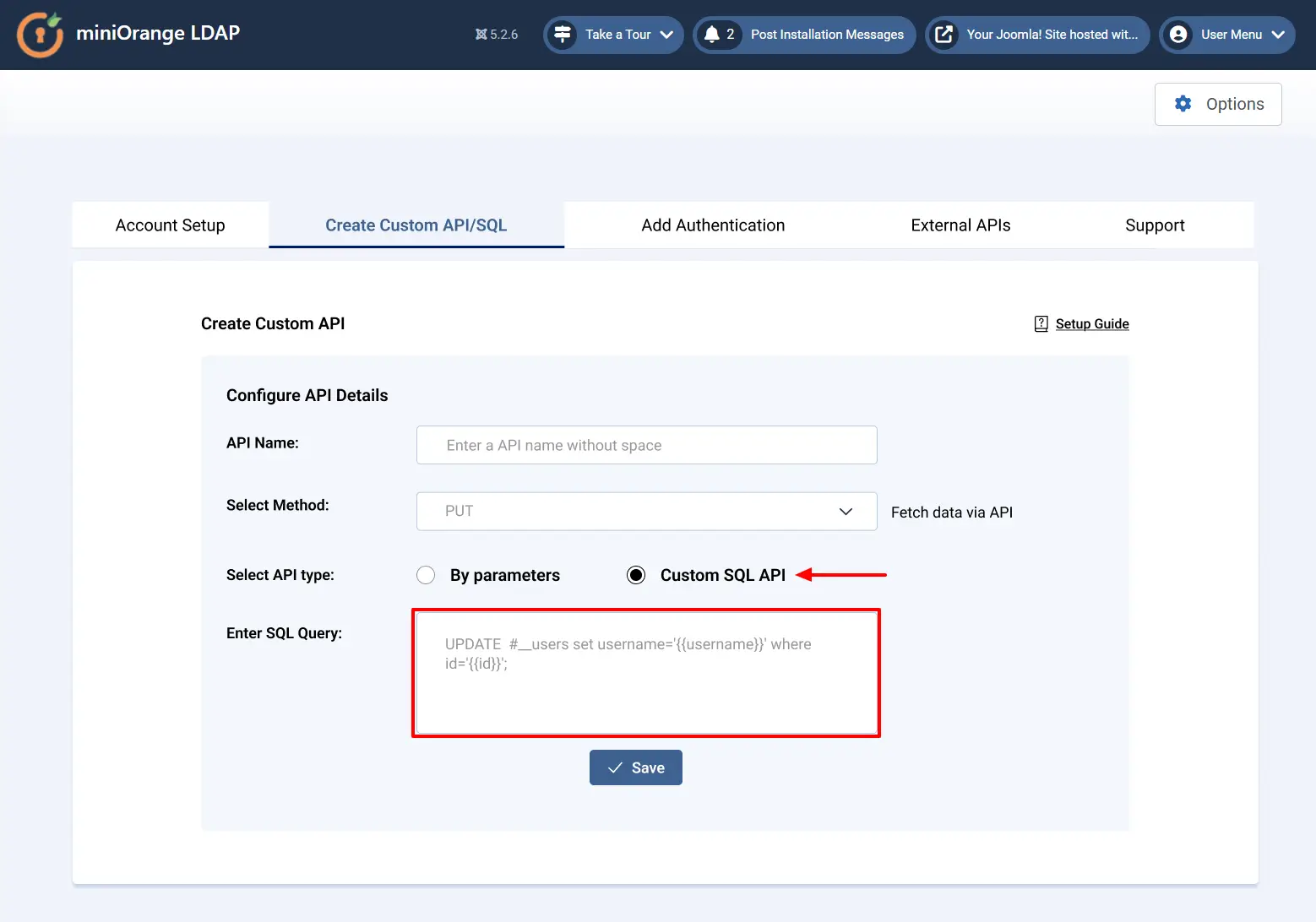Click the Setup Guide help icon
Image resolution: width=1316 pixels, height=922 pixels.
point(1041,324)
